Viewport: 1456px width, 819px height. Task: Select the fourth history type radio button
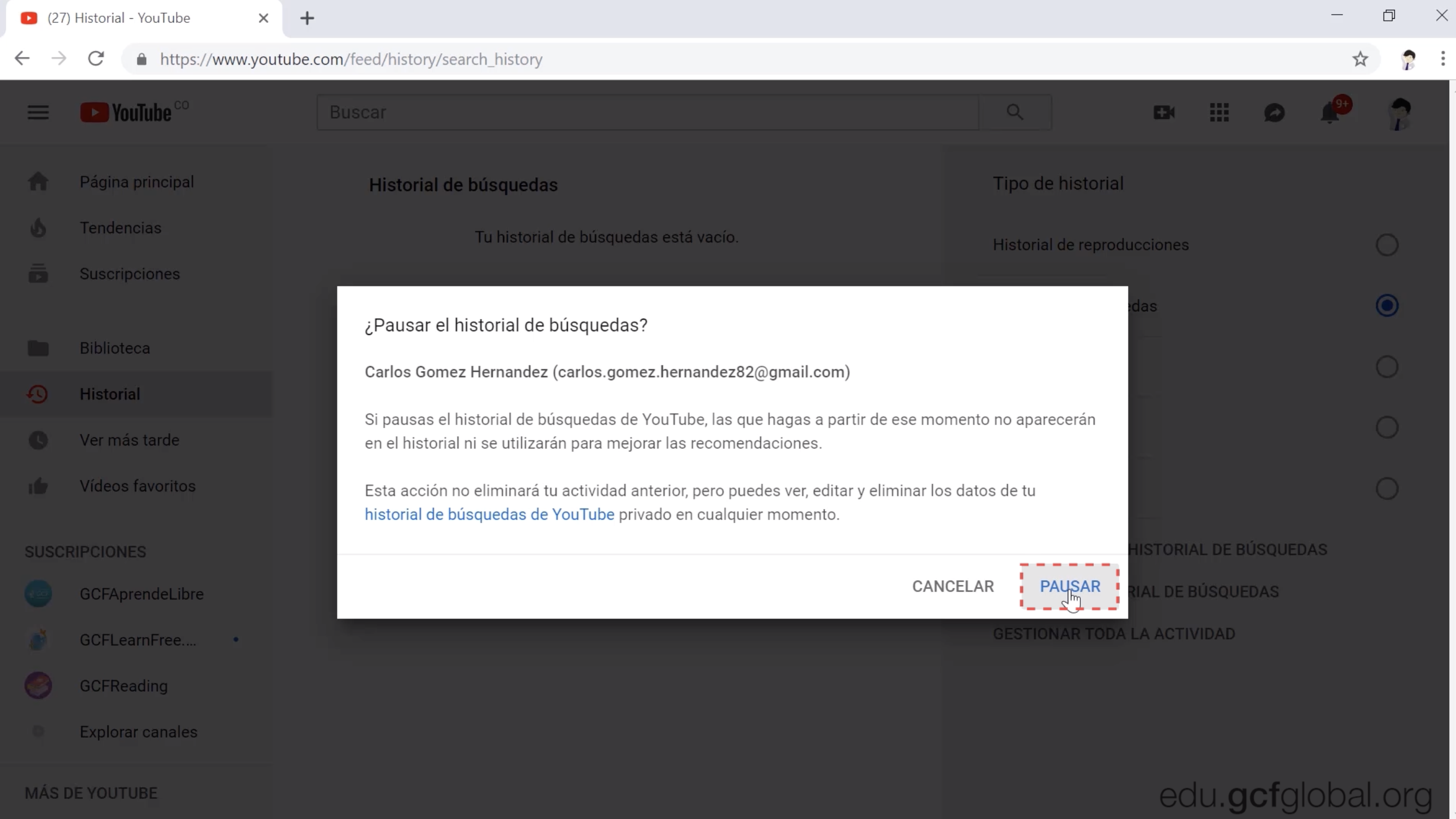(1387, 428)
